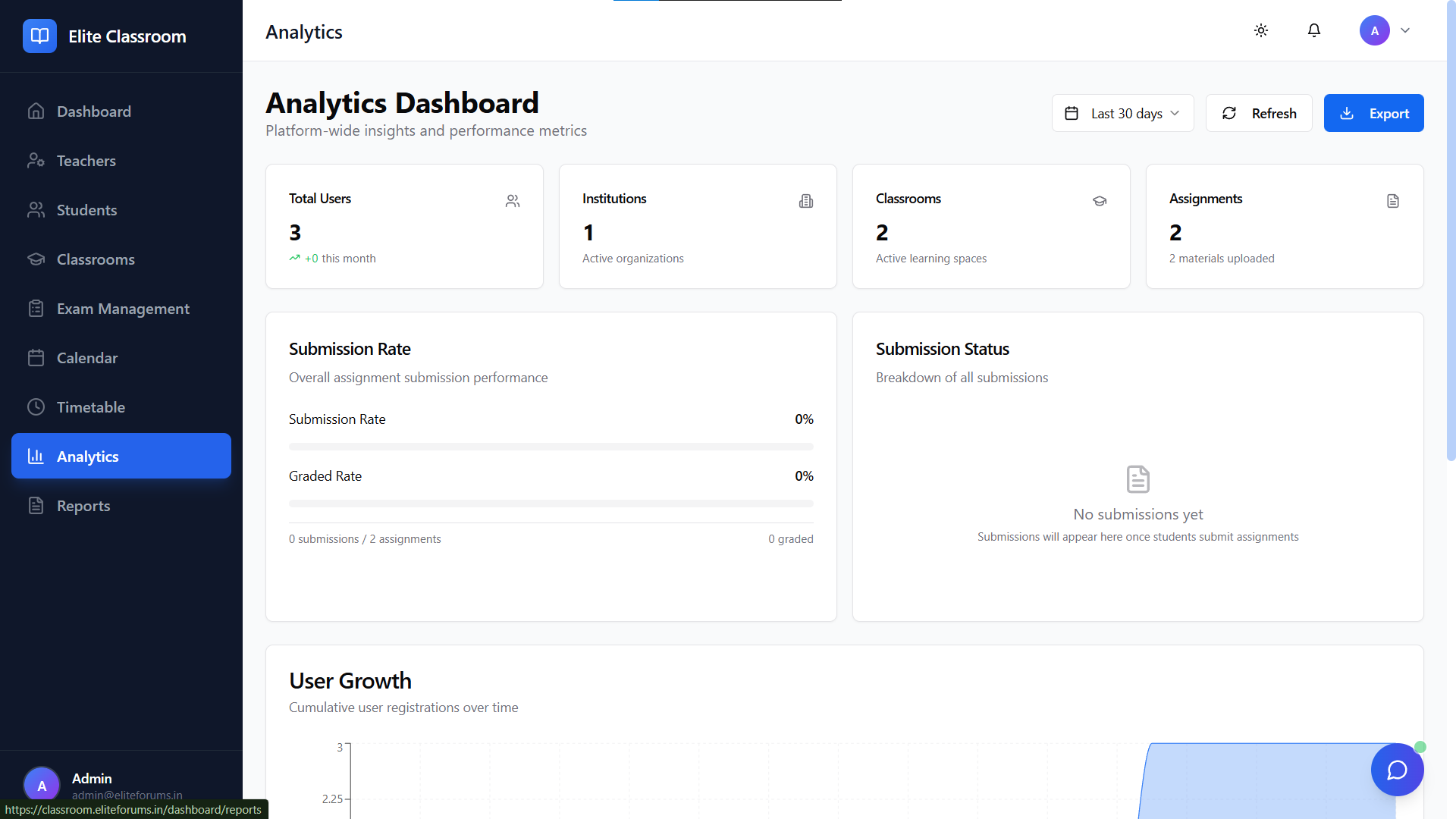
Task: Open the Reports sidebar item
Action: coord(83,506)
